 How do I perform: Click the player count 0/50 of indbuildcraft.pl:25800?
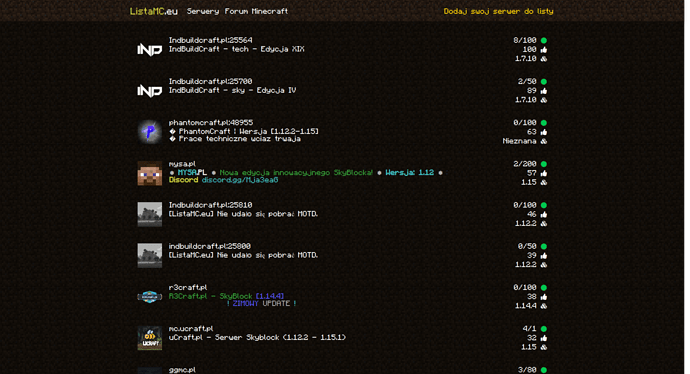527,246
